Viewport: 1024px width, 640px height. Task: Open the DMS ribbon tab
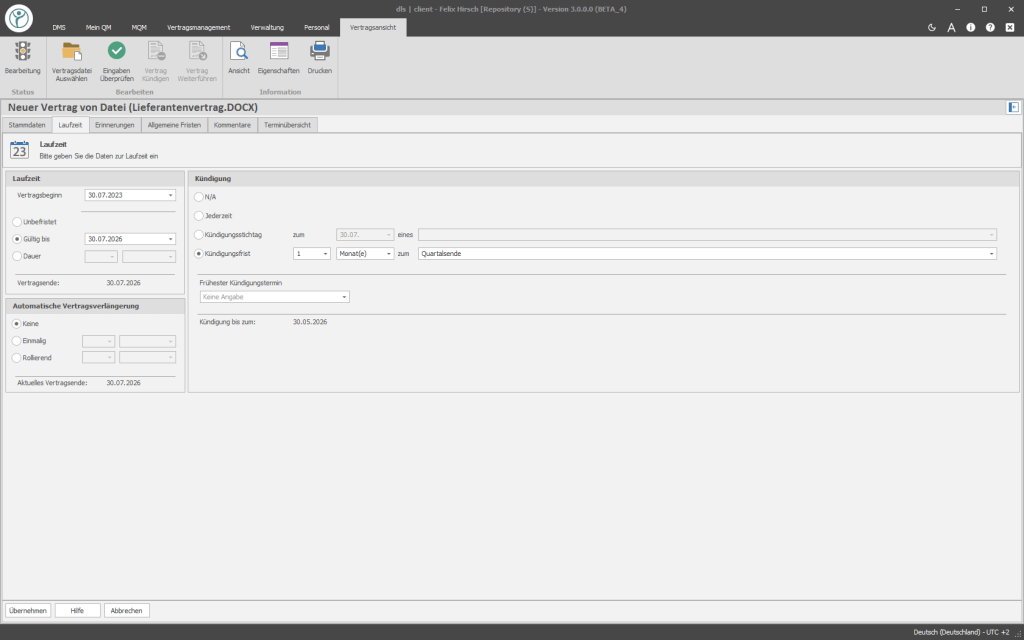tap(59, 27)
